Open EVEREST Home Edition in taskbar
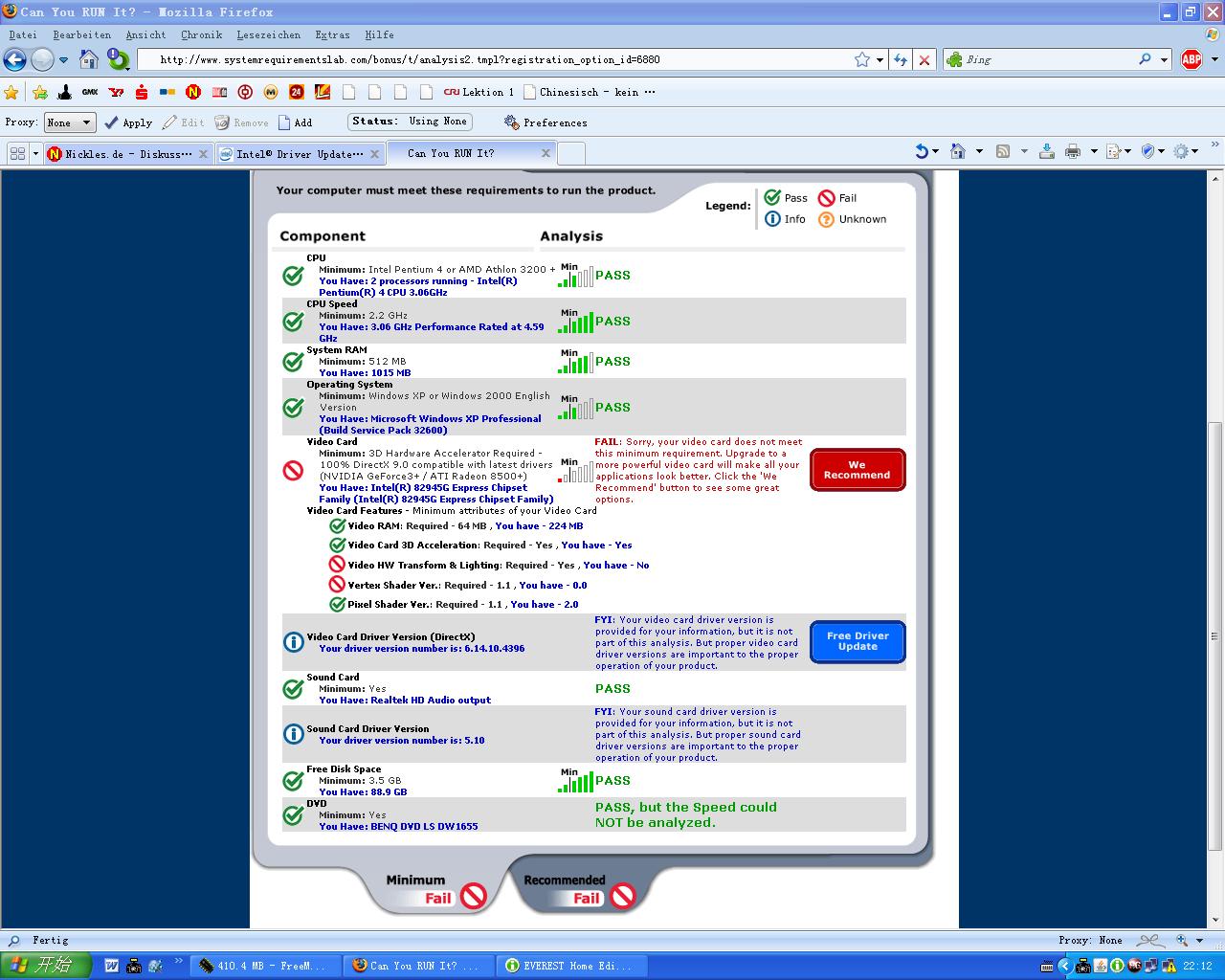The image size is (1225, 980). 571,966
